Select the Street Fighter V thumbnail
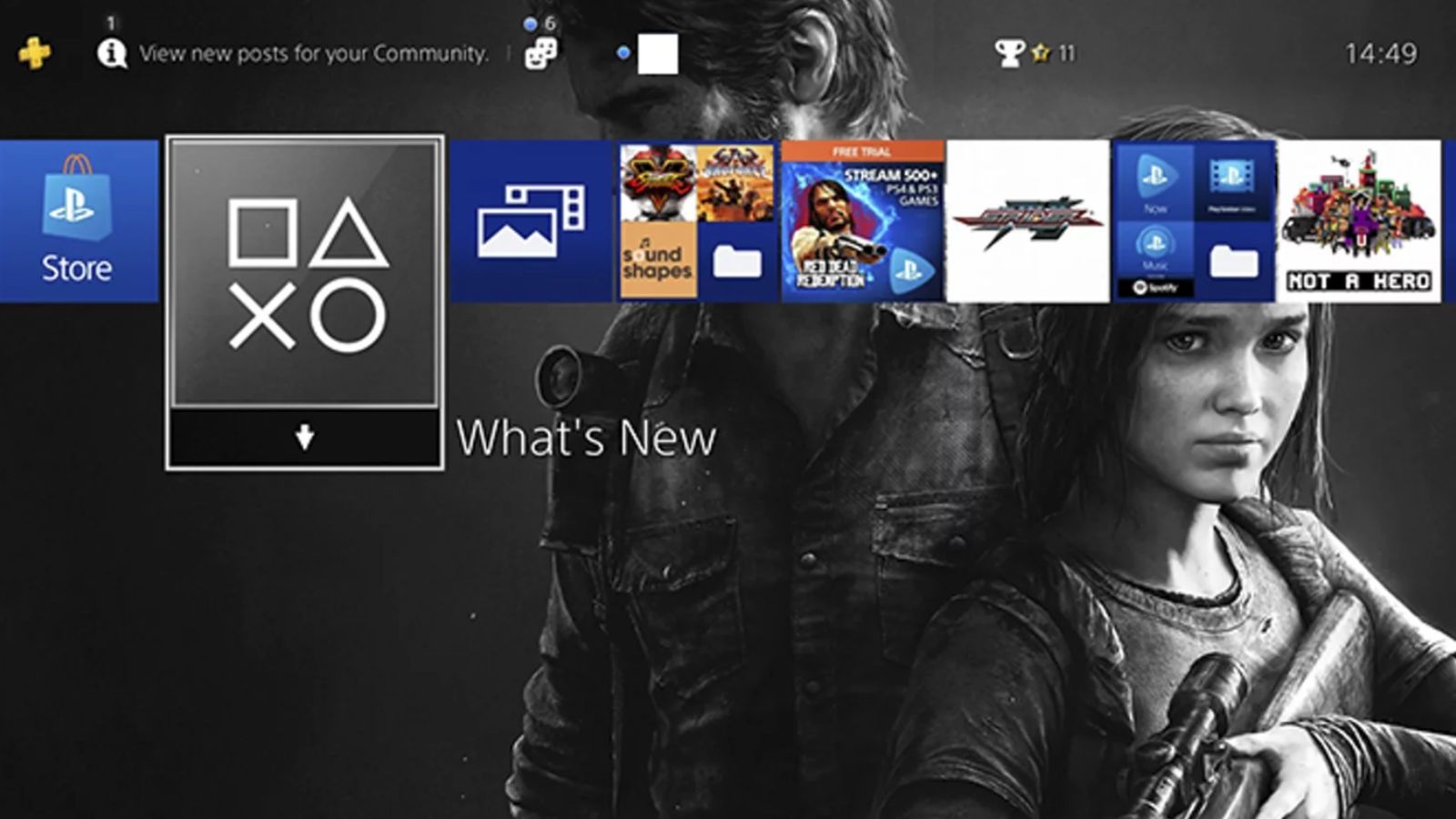Screen dimensions: 1456x819 click(x=658, y=182)
